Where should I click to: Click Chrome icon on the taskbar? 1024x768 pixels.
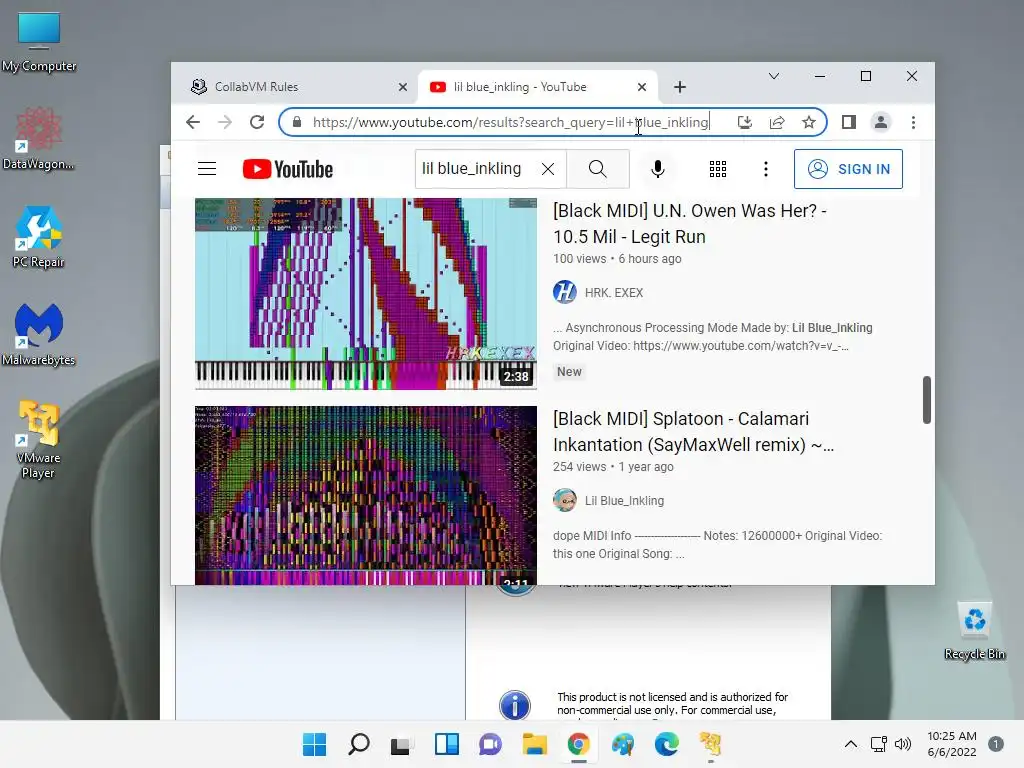pyautogui.click(x=579, y=744)
